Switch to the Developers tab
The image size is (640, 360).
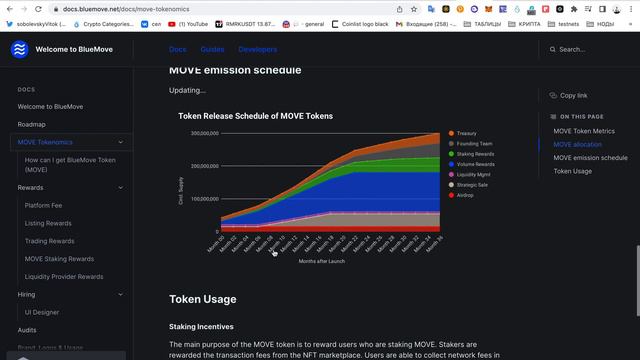258,49
